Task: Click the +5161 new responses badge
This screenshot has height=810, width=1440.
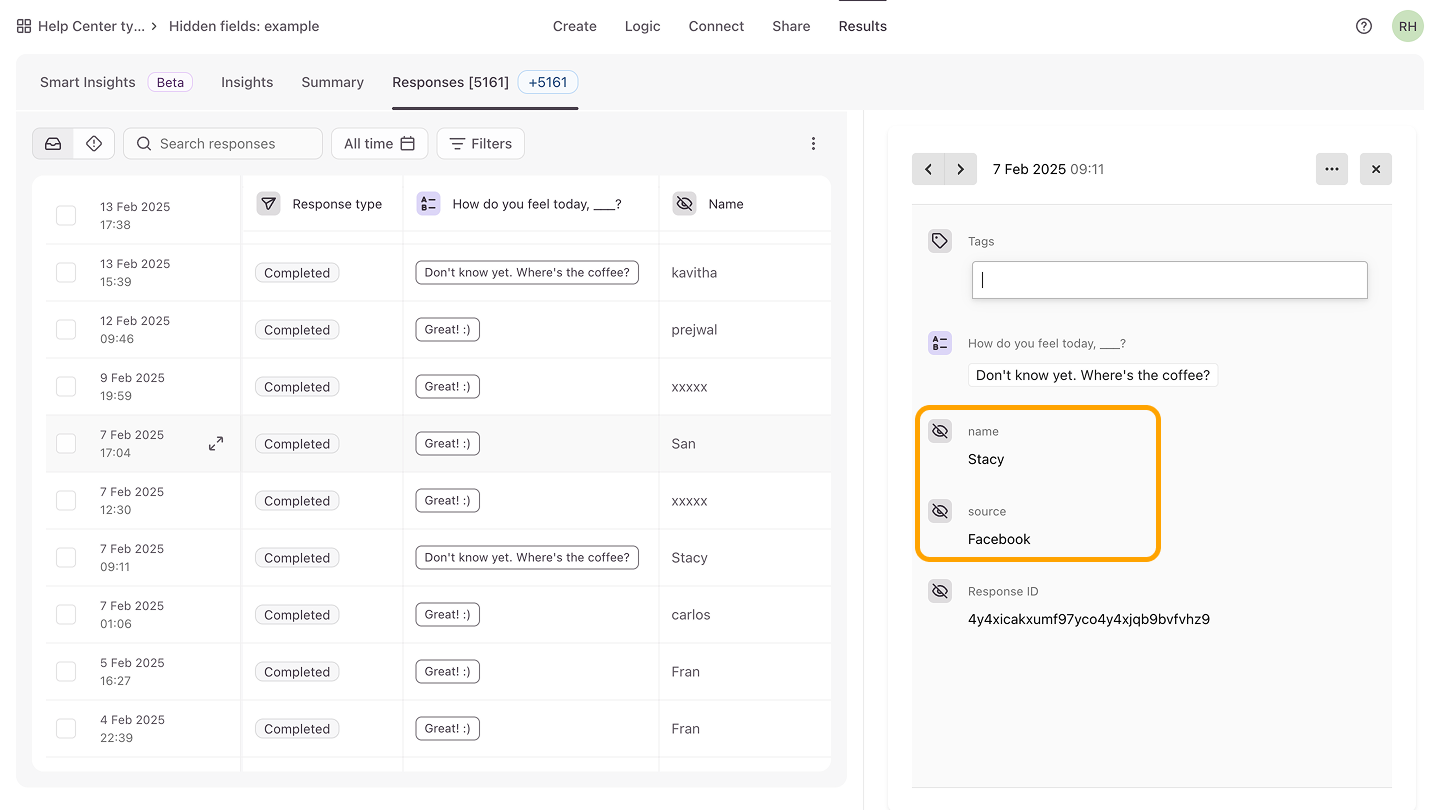Action: pos(548,82)
